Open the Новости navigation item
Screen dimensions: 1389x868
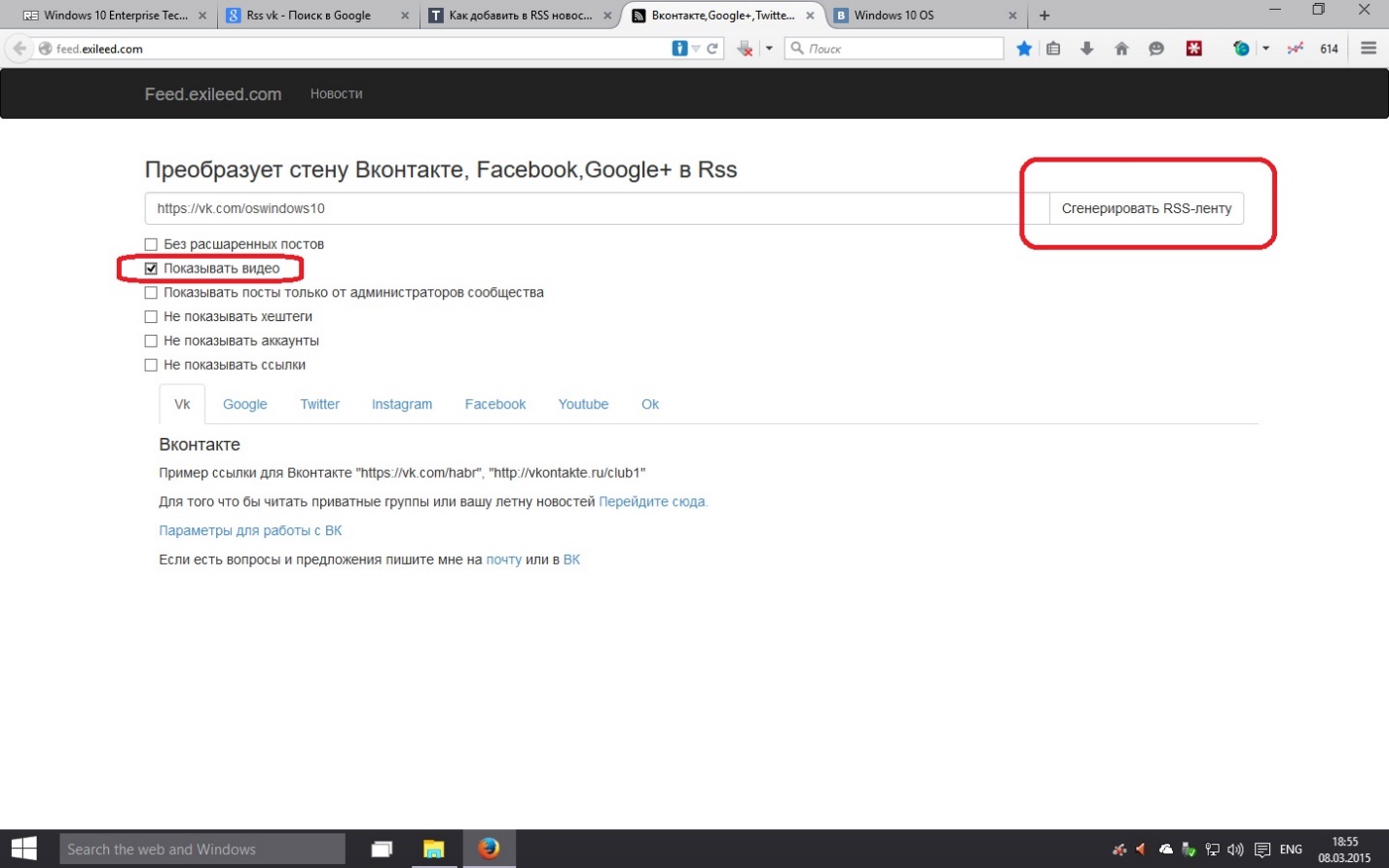[336, 93]
